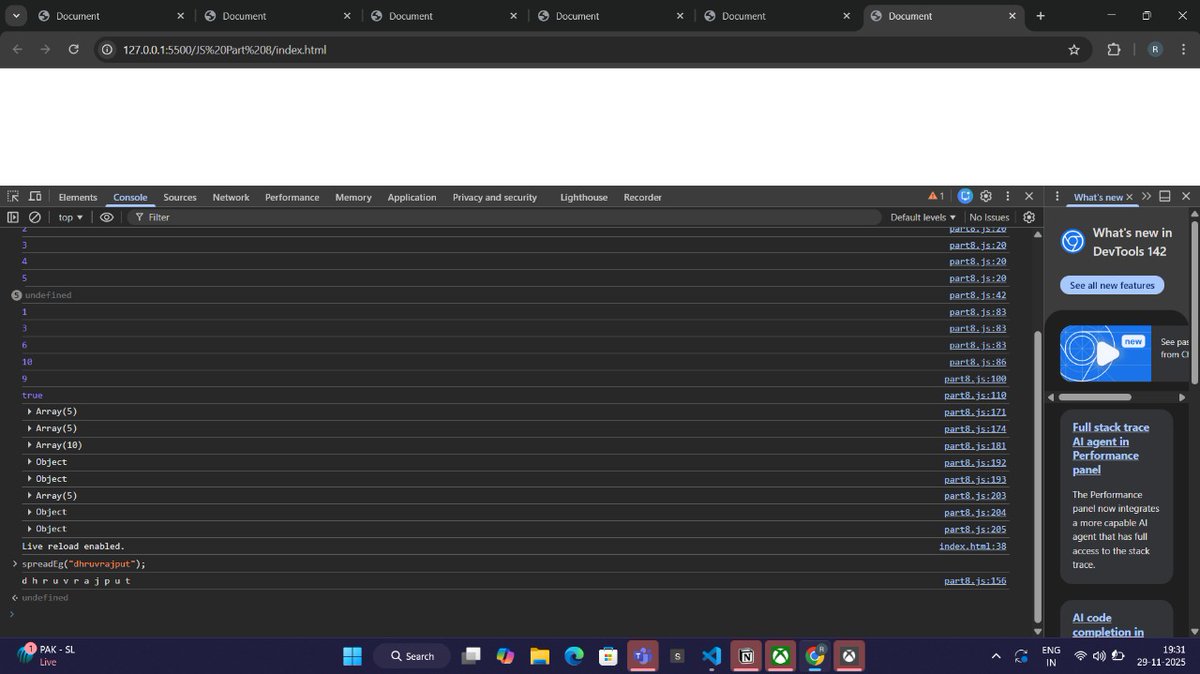Viewport: 1200px width, 674px height.
Task: Open the top frame context dropdown
Action: pyautogui.click(x=68, y=216)
